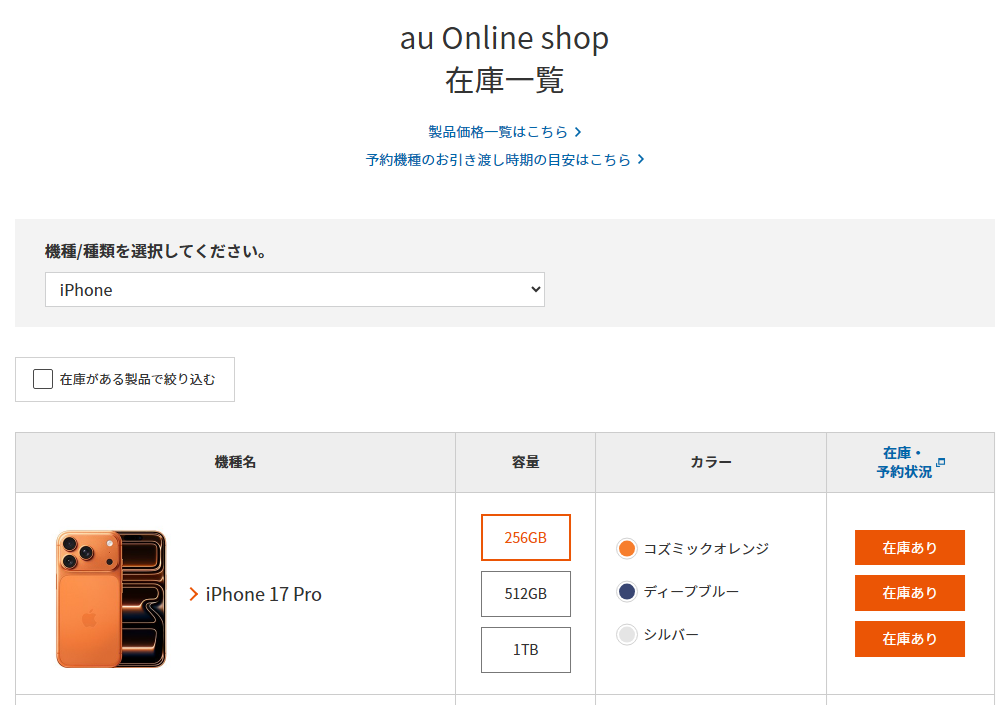Open the 予約機種のお引き渡し時期の目安 link
This screenshot has width=1007, height=705.
click(x=498, y=159)
